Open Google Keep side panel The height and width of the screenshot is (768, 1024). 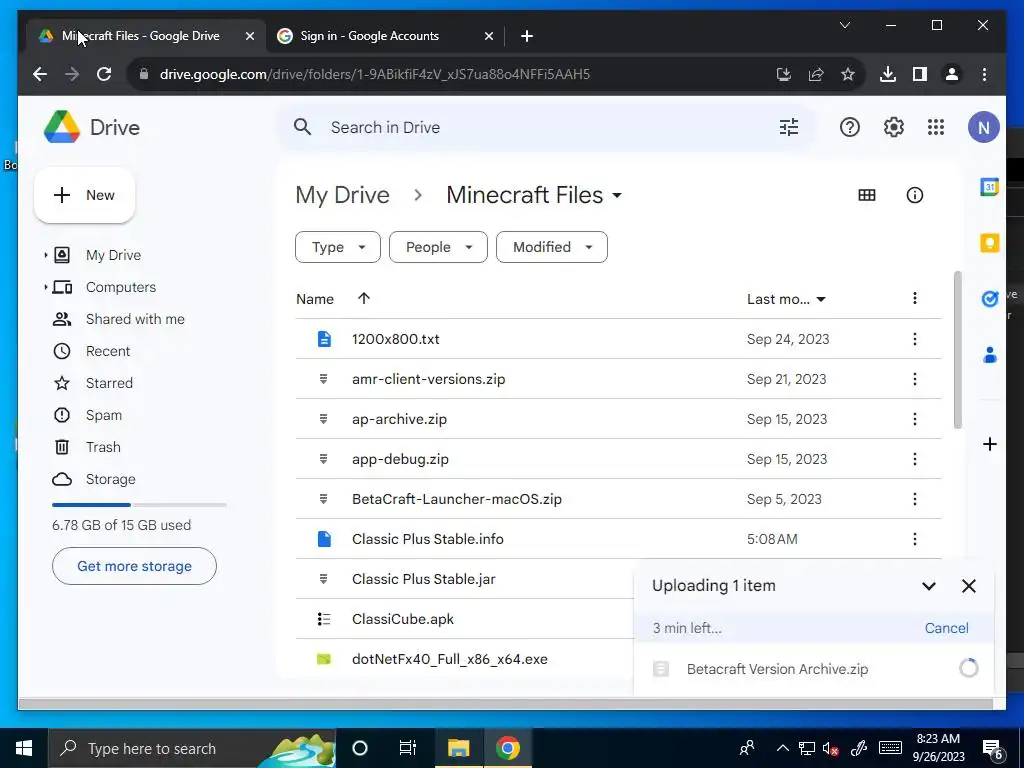click(x=990, y=243)
